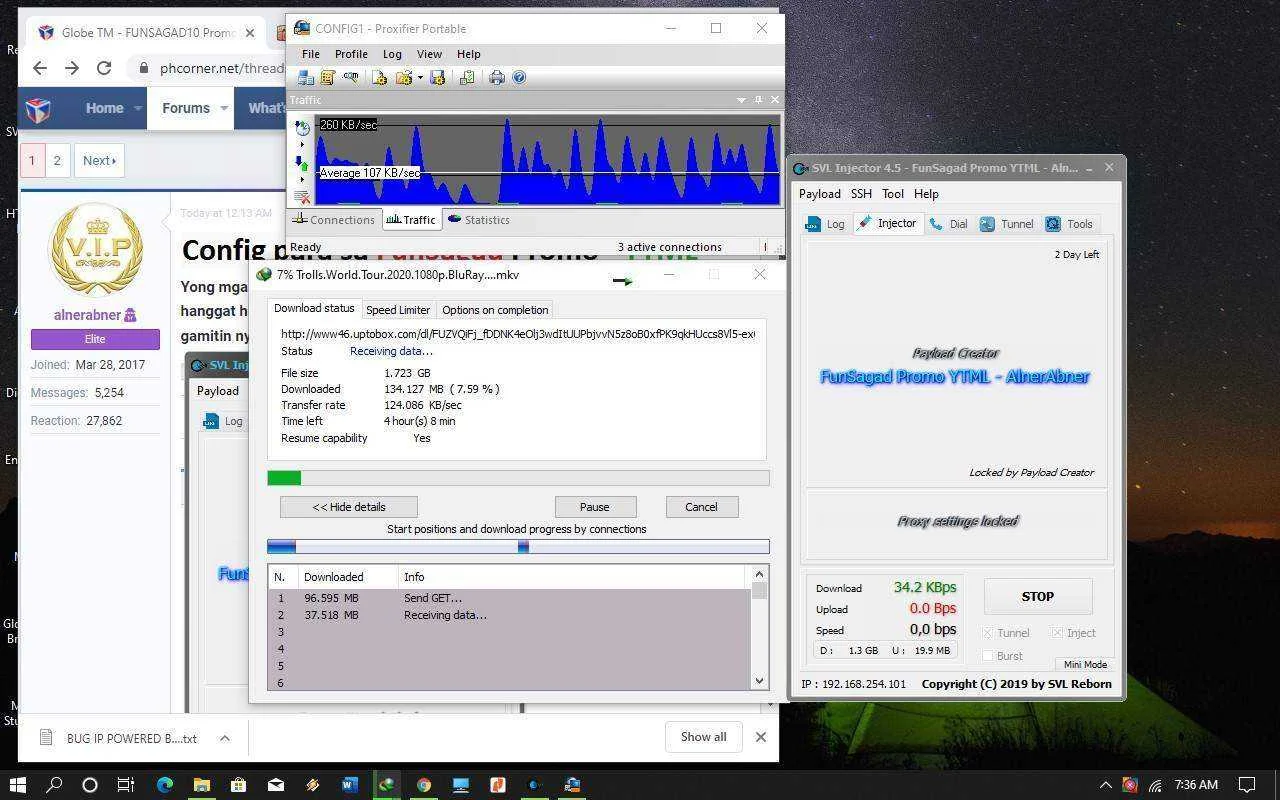Click the Save Profile icon in Proxifier toolbar

437,77
